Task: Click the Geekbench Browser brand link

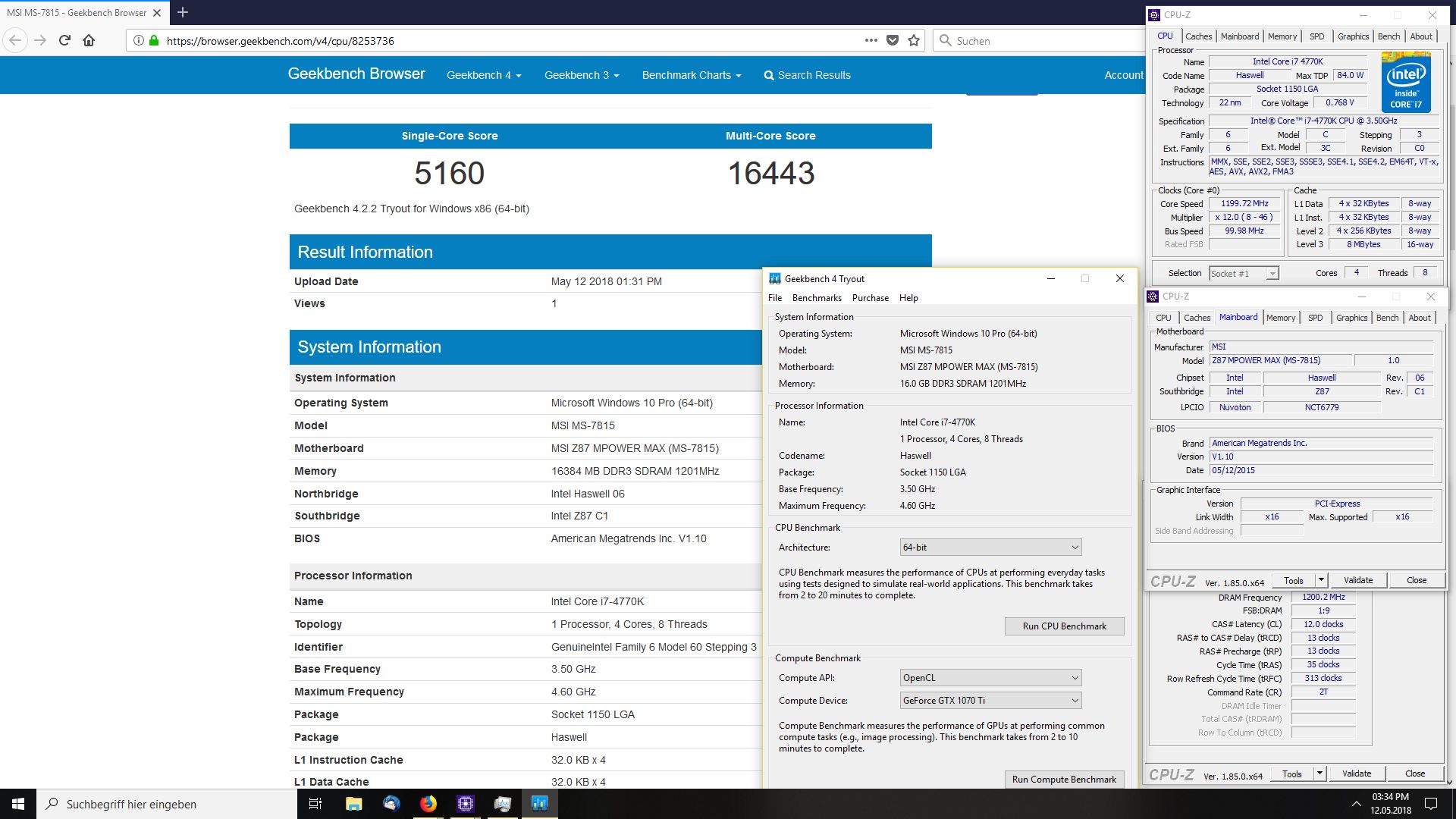Action: pos(356,74)
